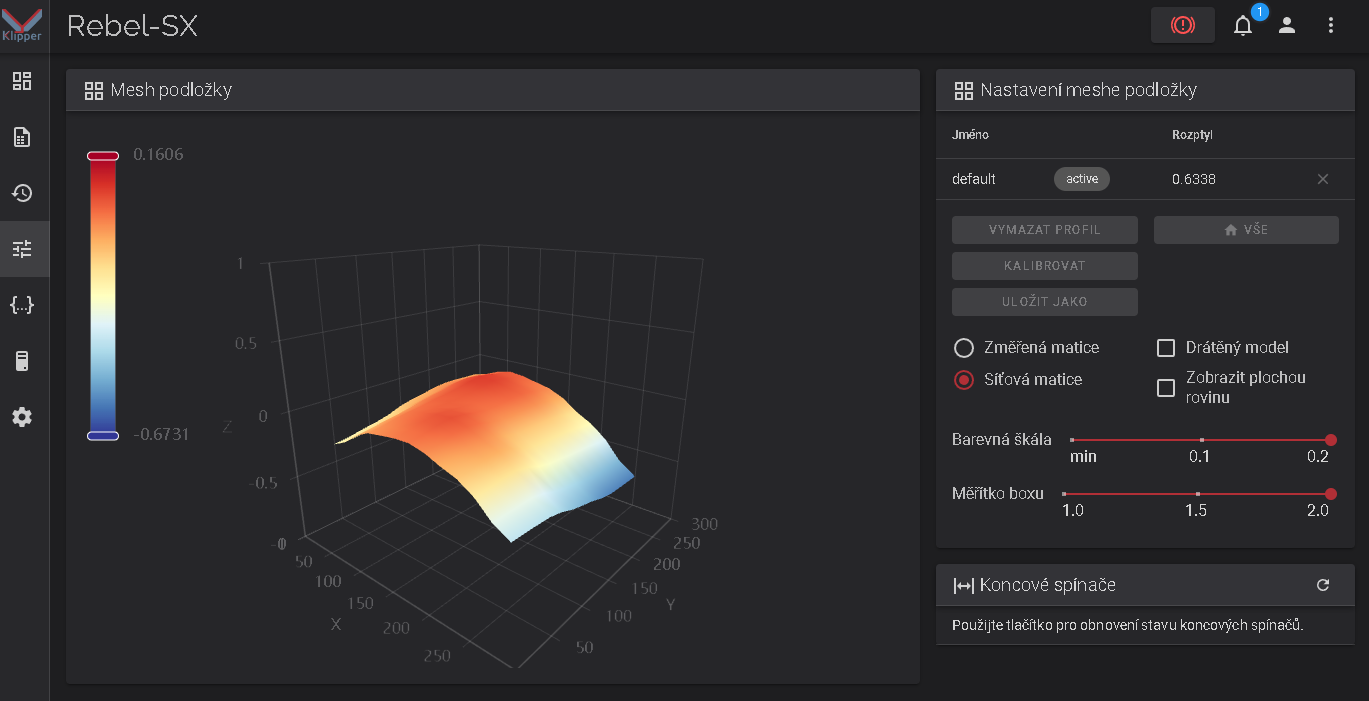Enable the Drátěný model checkbox
This screenshot has width=1369, height=701.
pyautogui.click(x=1165, y=348)
